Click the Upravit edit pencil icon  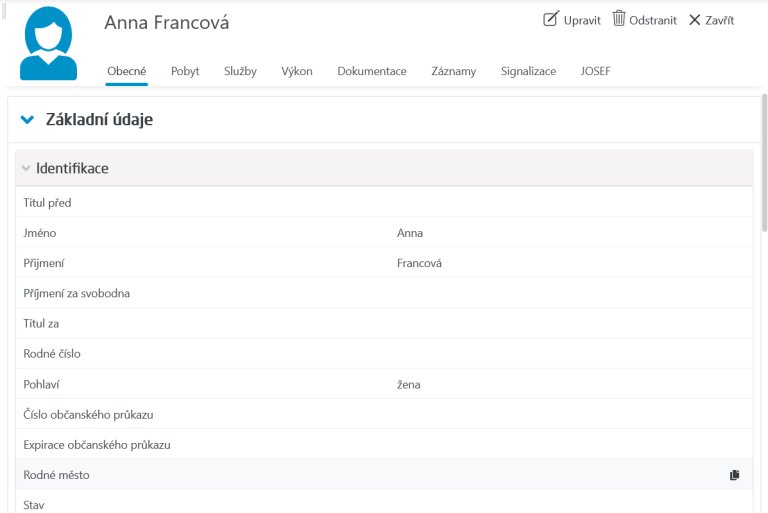click(x=551, y=19)
